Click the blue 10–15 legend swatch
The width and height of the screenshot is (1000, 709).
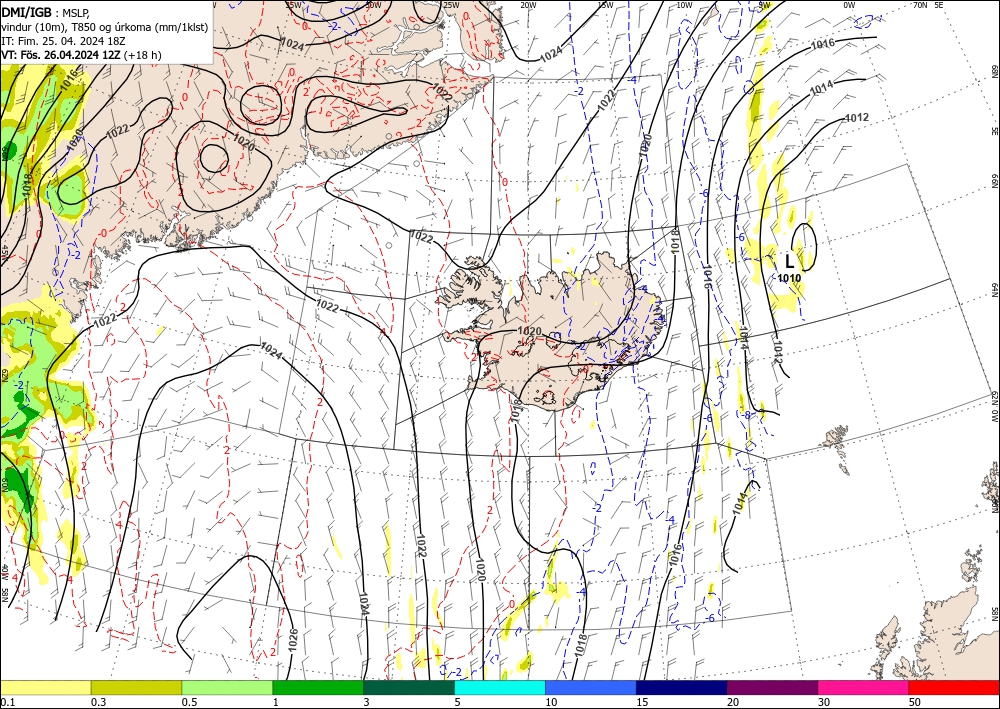[x=591, y=687]
